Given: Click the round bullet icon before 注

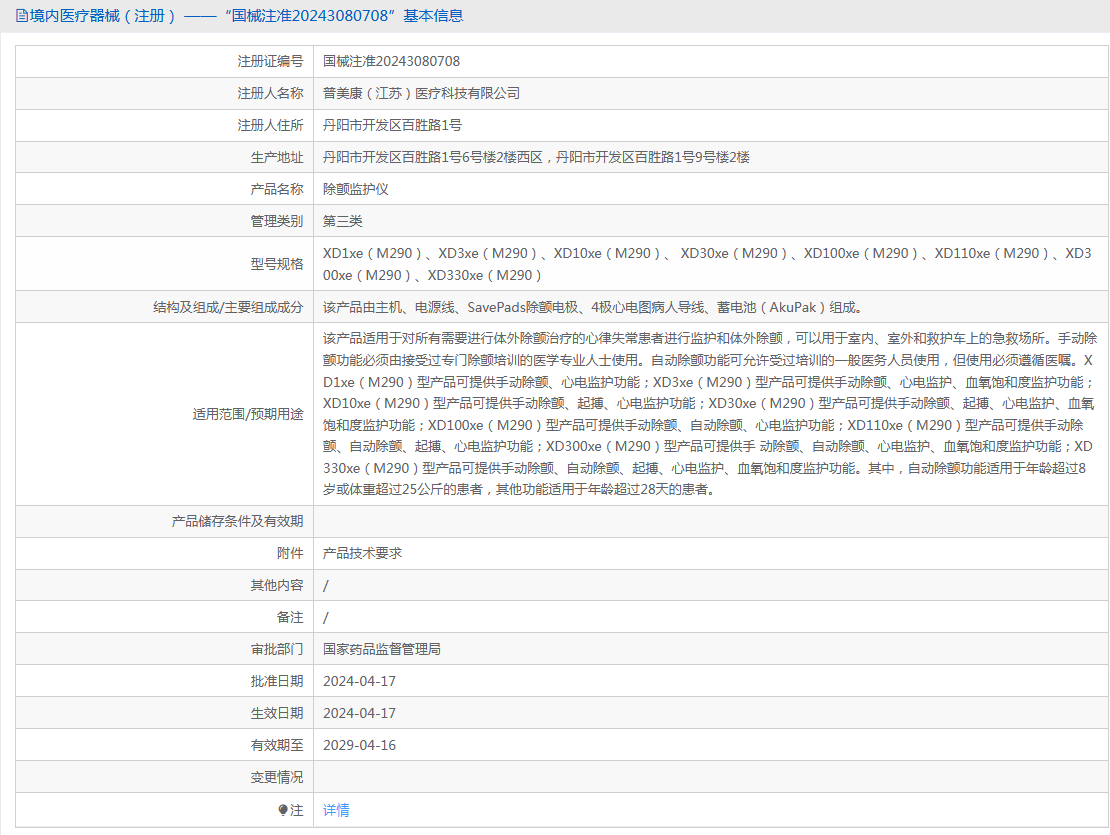Looking at the screenshot, I should point(283,810).
